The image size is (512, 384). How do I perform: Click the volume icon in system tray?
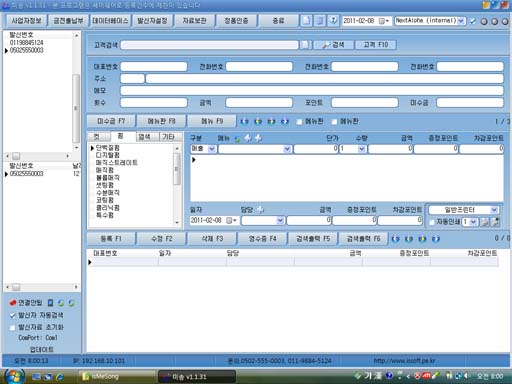pyautogui.click(x=466, y=376)
